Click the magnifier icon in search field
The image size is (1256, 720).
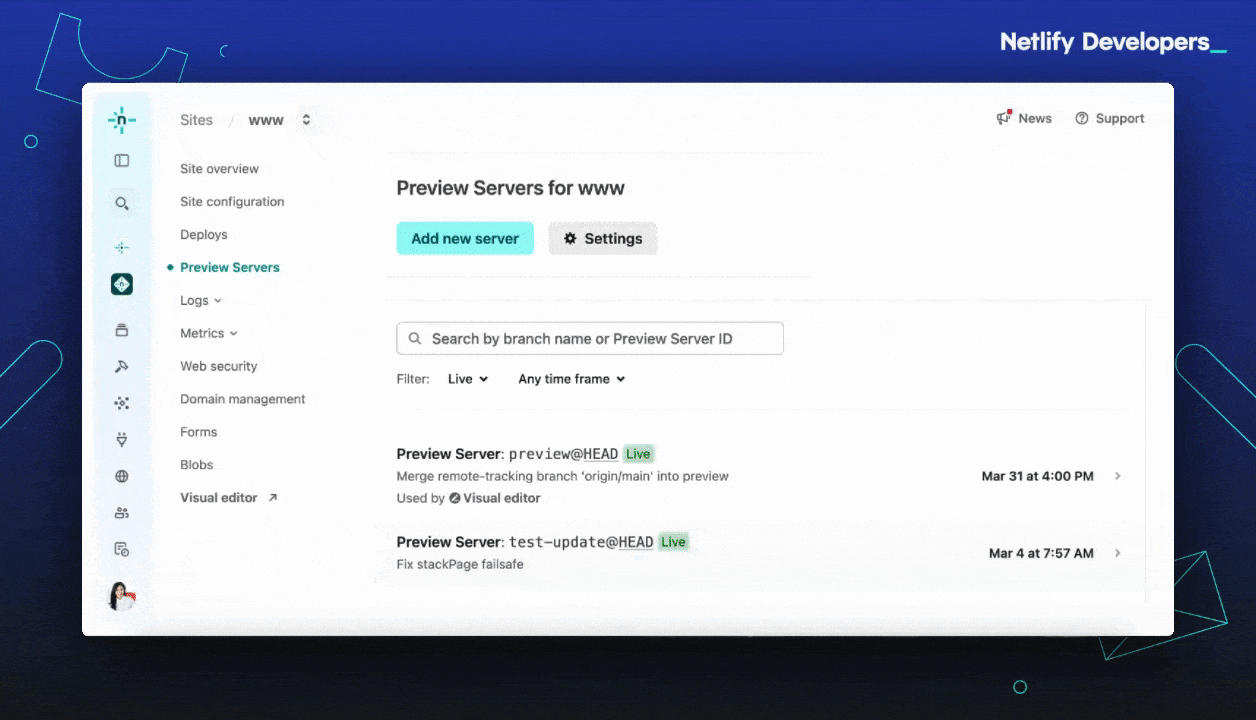click(x=415, y=339)
